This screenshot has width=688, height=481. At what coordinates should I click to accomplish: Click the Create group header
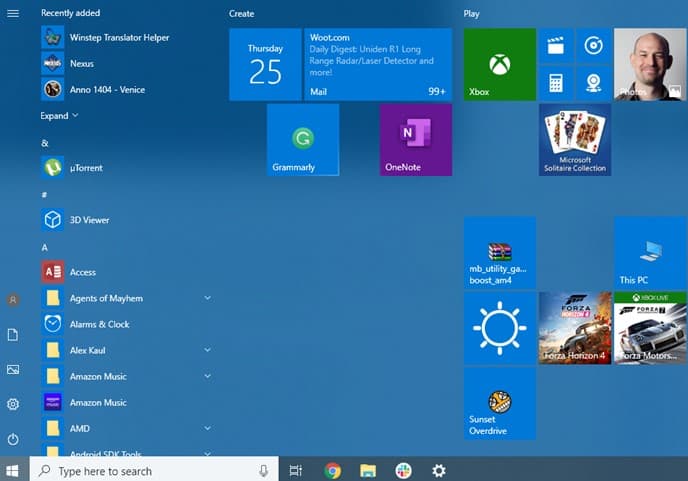pos(241,14)
